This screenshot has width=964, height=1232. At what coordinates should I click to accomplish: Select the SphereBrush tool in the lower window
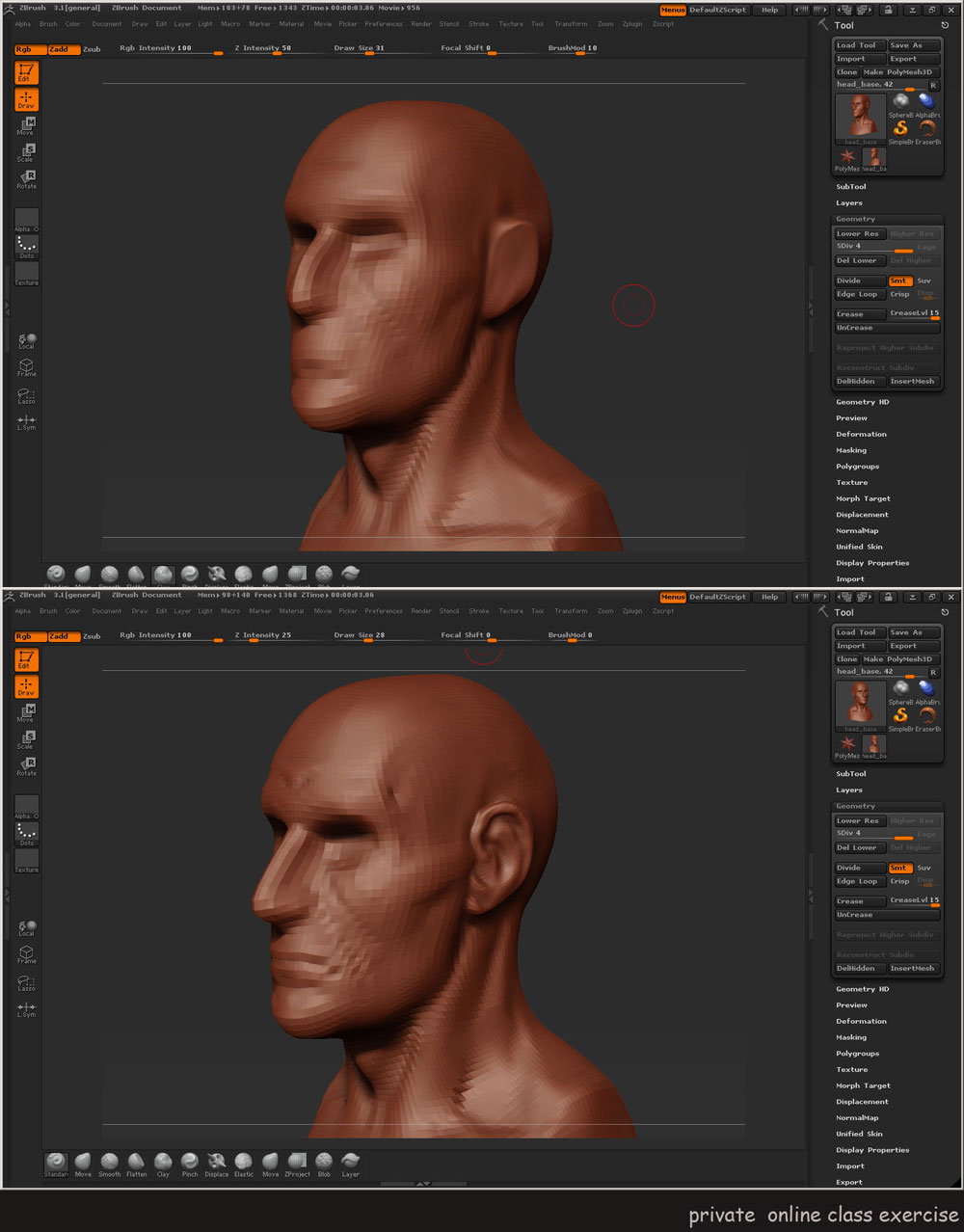[x=900, y=690]
